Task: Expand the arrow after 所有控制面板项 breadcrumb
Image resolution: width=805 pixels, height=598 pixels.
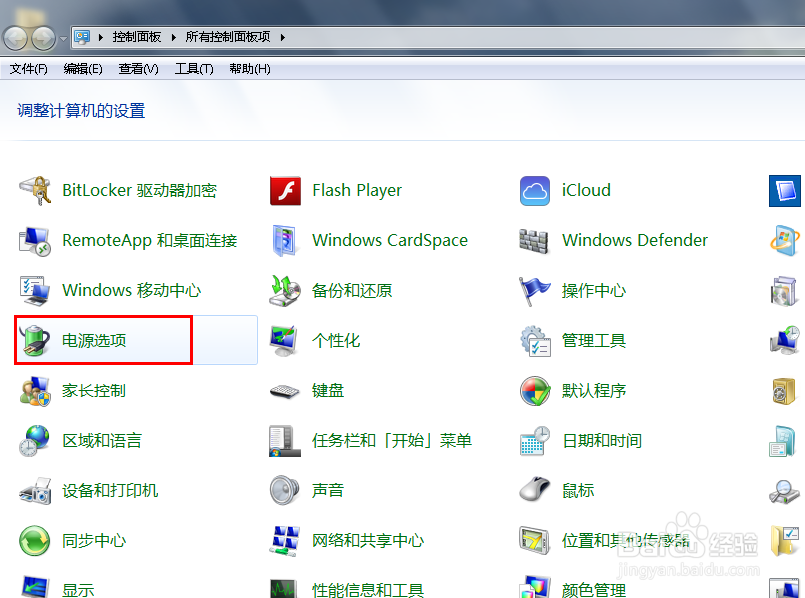Action: point(282,37)
